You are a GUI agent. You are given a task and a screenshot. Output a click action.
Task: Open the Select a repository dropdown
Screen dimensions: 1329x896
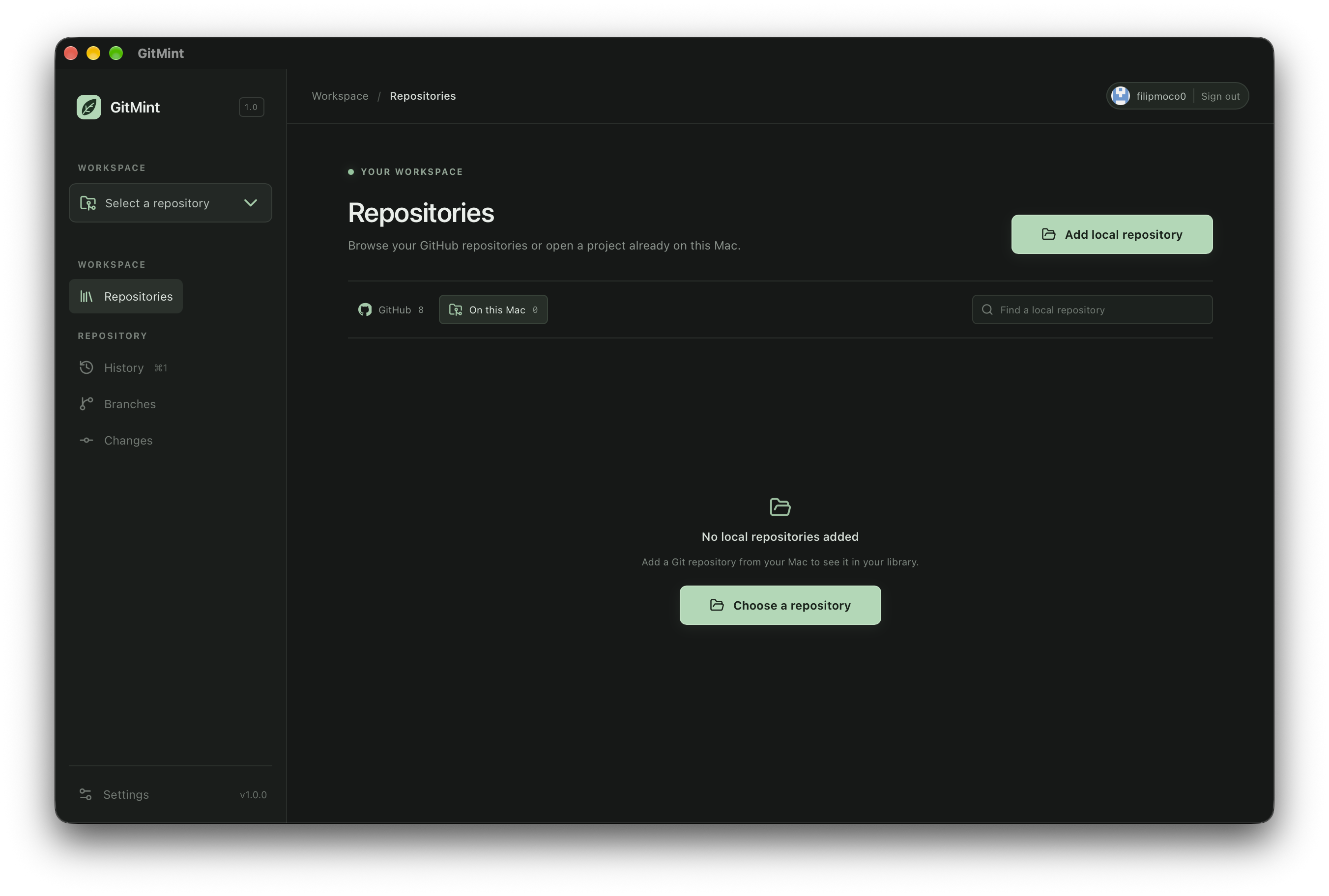tap(171, 203)
